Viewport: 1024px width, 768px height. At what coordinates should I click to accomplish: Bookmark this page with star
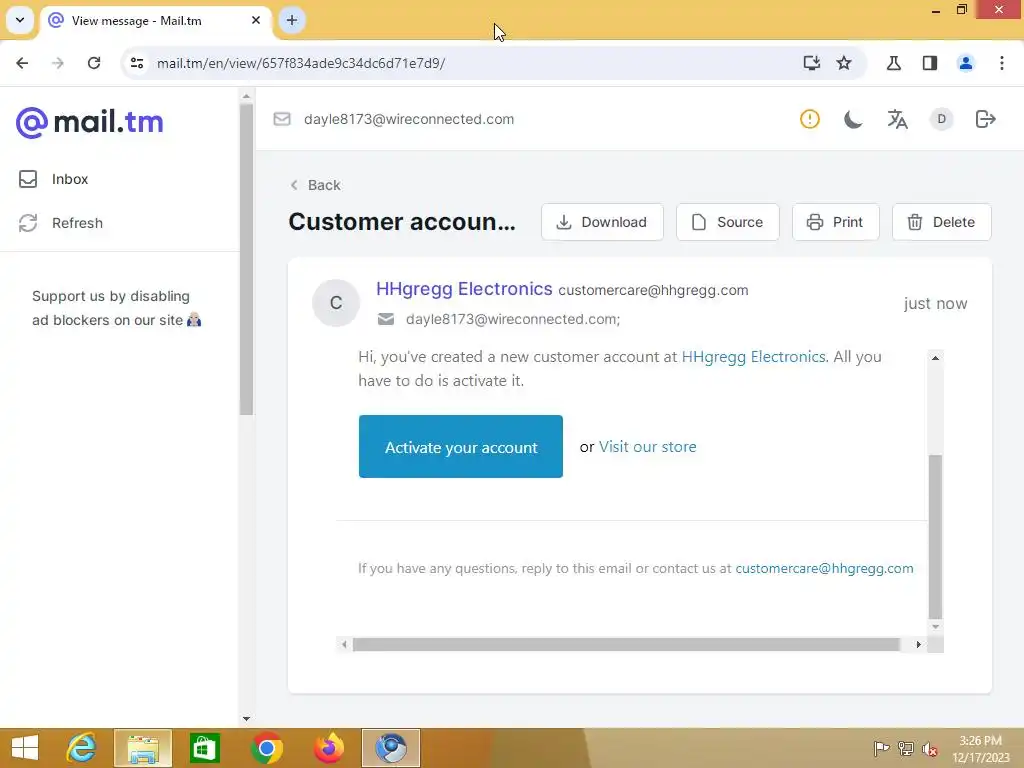[844, 63]
